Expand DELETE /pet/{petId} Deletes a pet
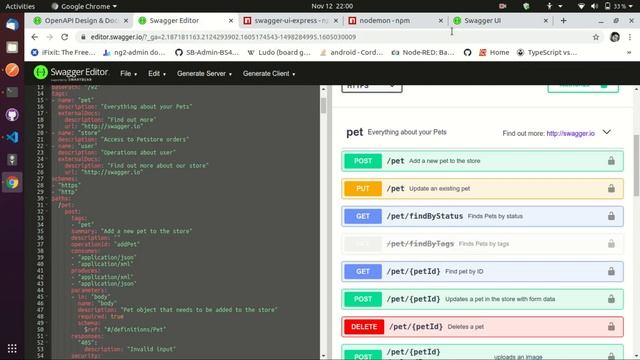This screenshot has height=360, width=640. 482,327
